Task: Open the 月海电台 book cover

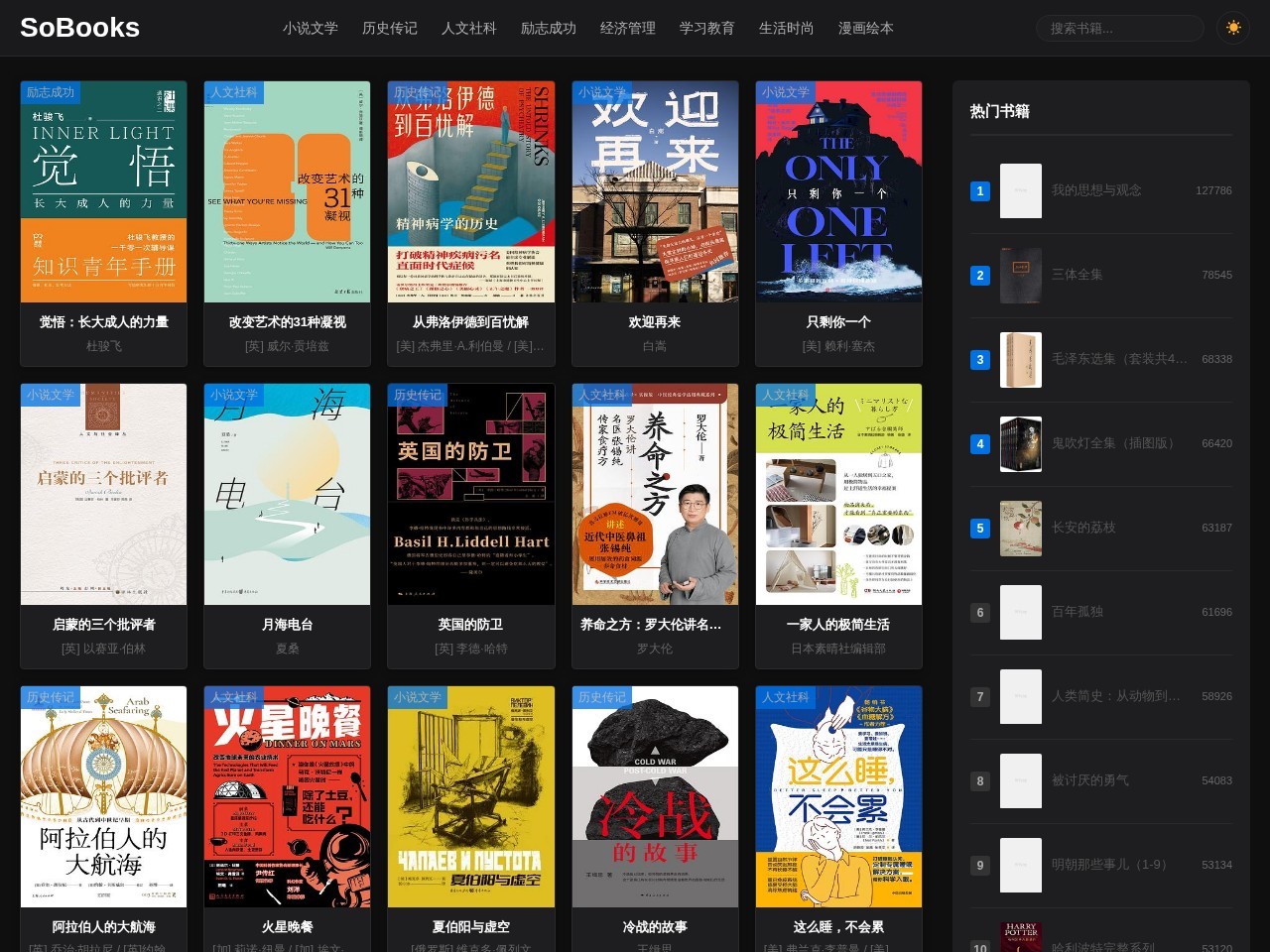Action: (x=288, y=494)
